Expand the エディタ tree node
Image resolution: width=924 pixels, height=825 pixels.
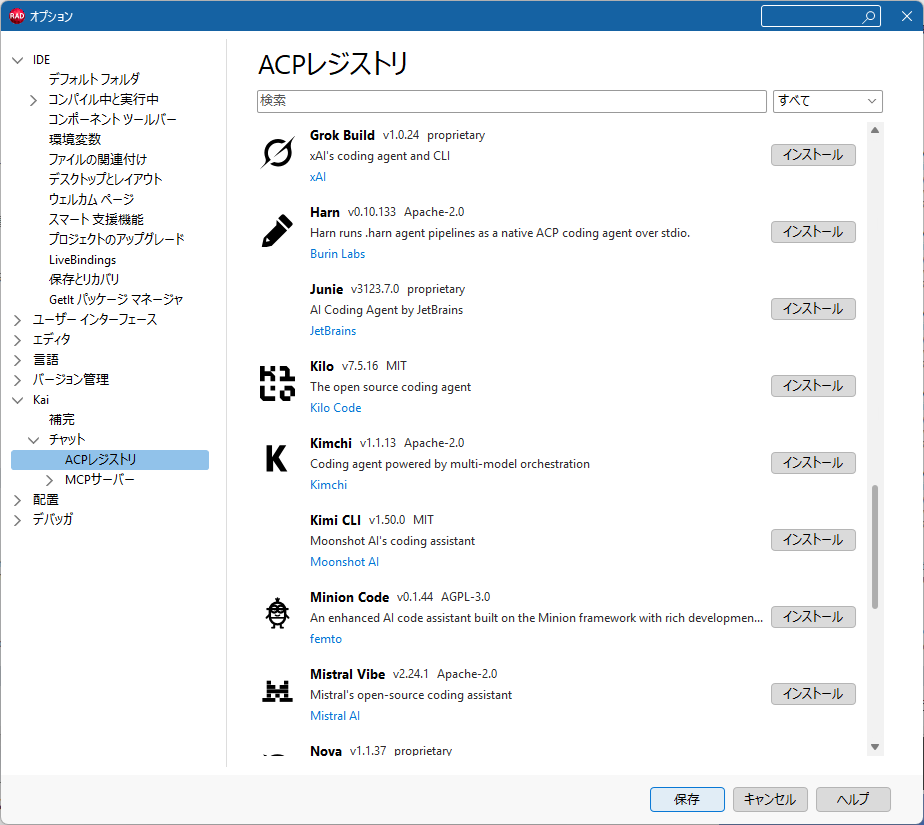coord(18,340)
